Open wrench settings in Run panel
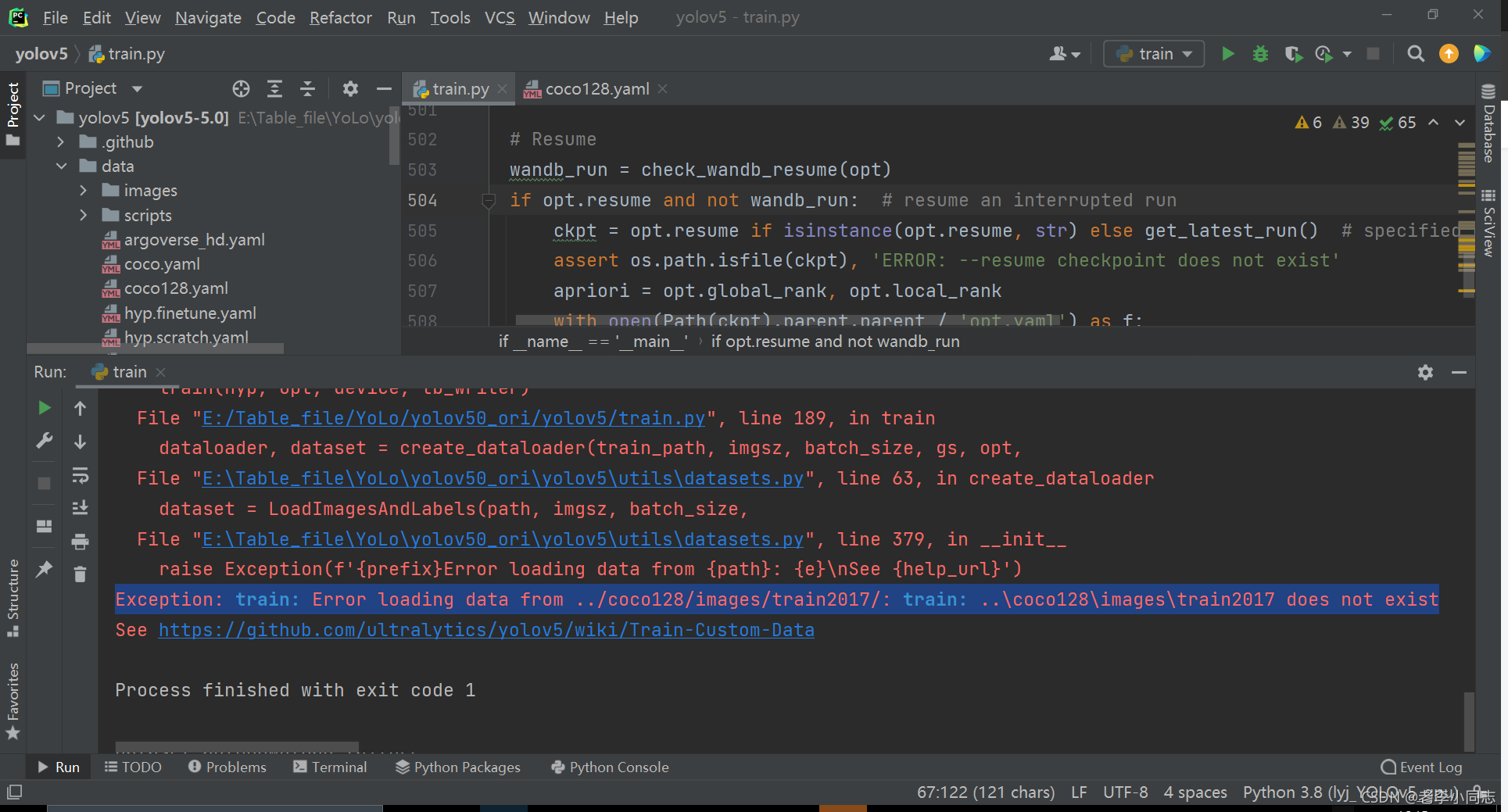The image size is (1508, 812). pos(45,442)
